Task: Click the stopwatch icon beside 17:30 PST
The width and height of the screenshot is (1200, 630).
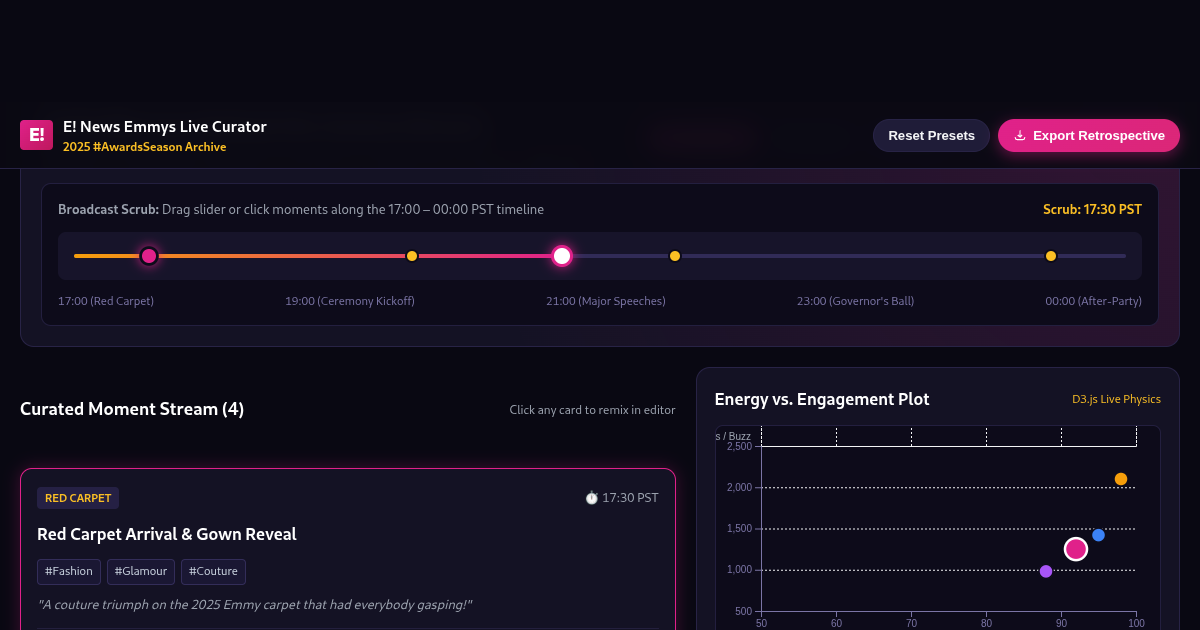Action: point(591,498)
